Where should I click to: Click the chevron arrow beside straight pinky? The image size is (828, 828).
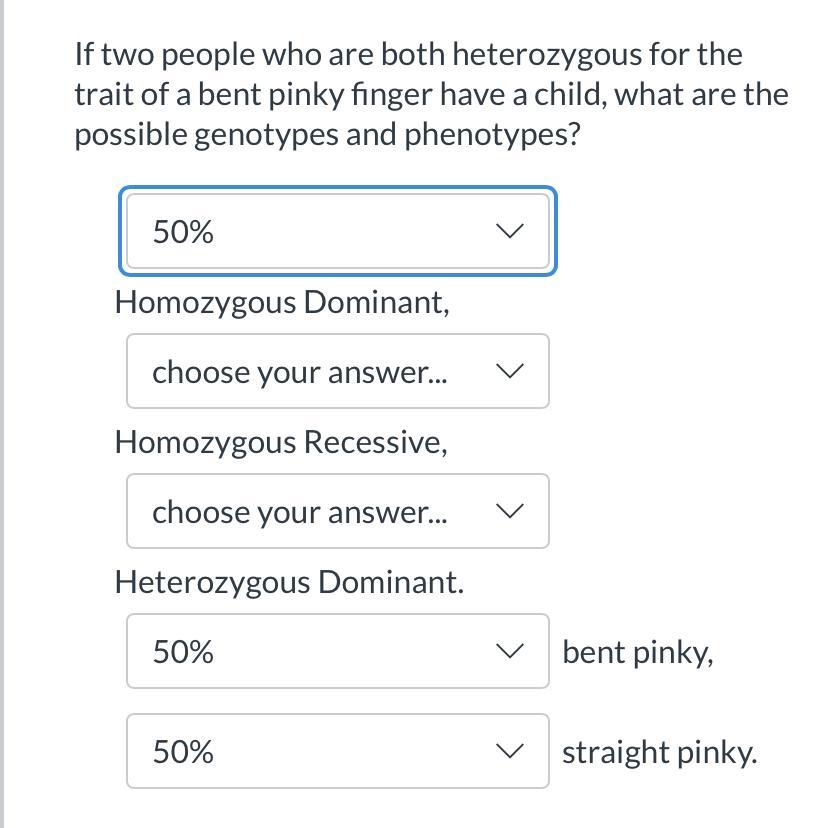coord(509,752)
